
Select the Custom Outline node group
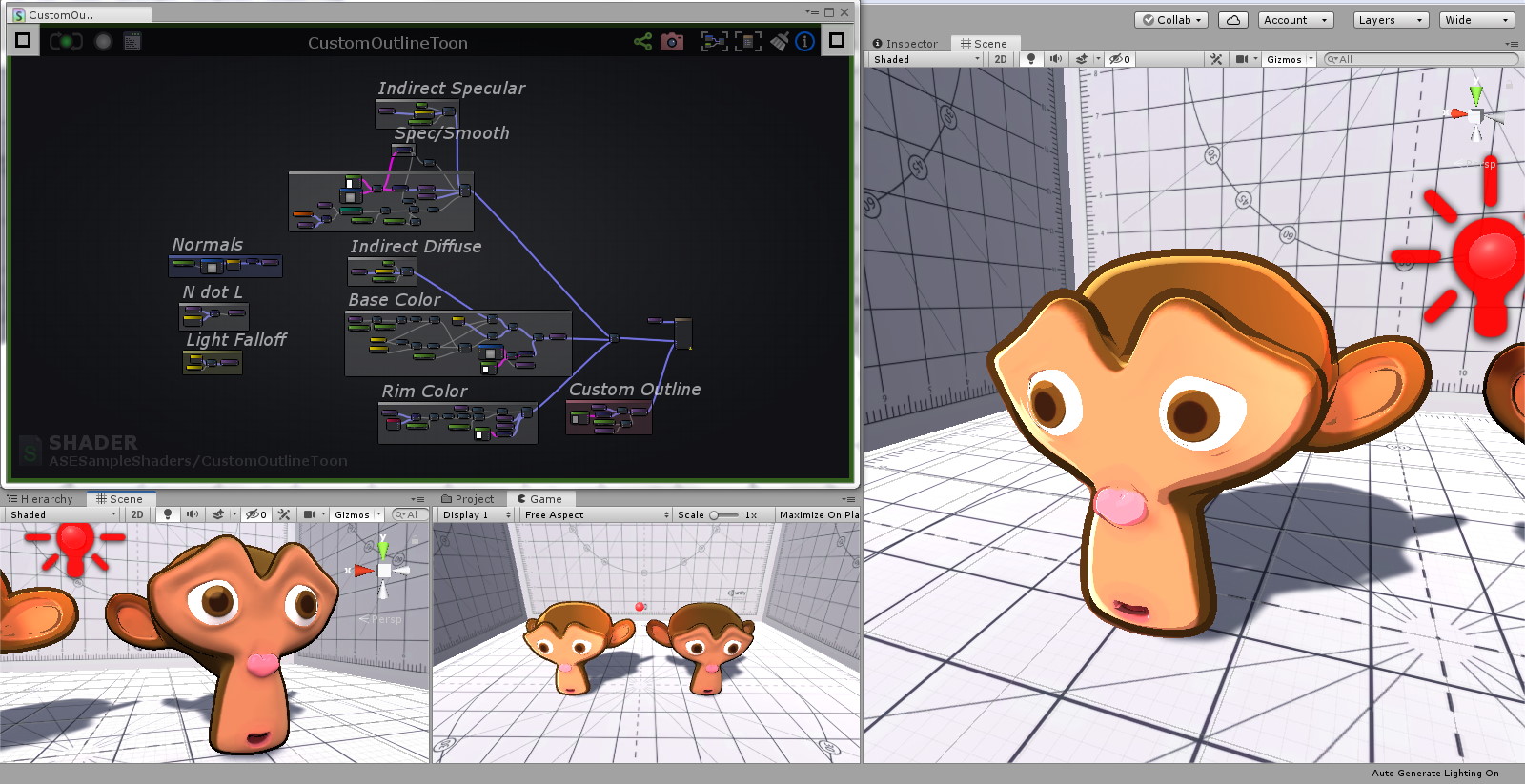(609, 417)
